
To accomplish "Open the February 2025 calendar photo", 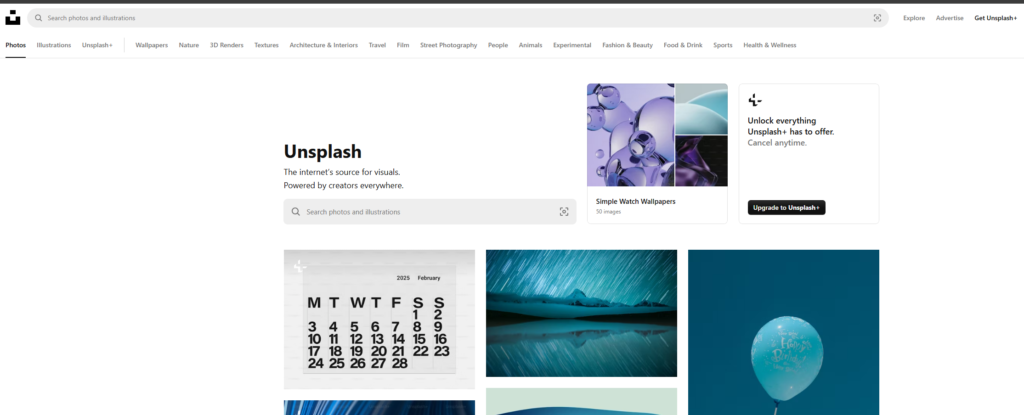I will 379,319.
